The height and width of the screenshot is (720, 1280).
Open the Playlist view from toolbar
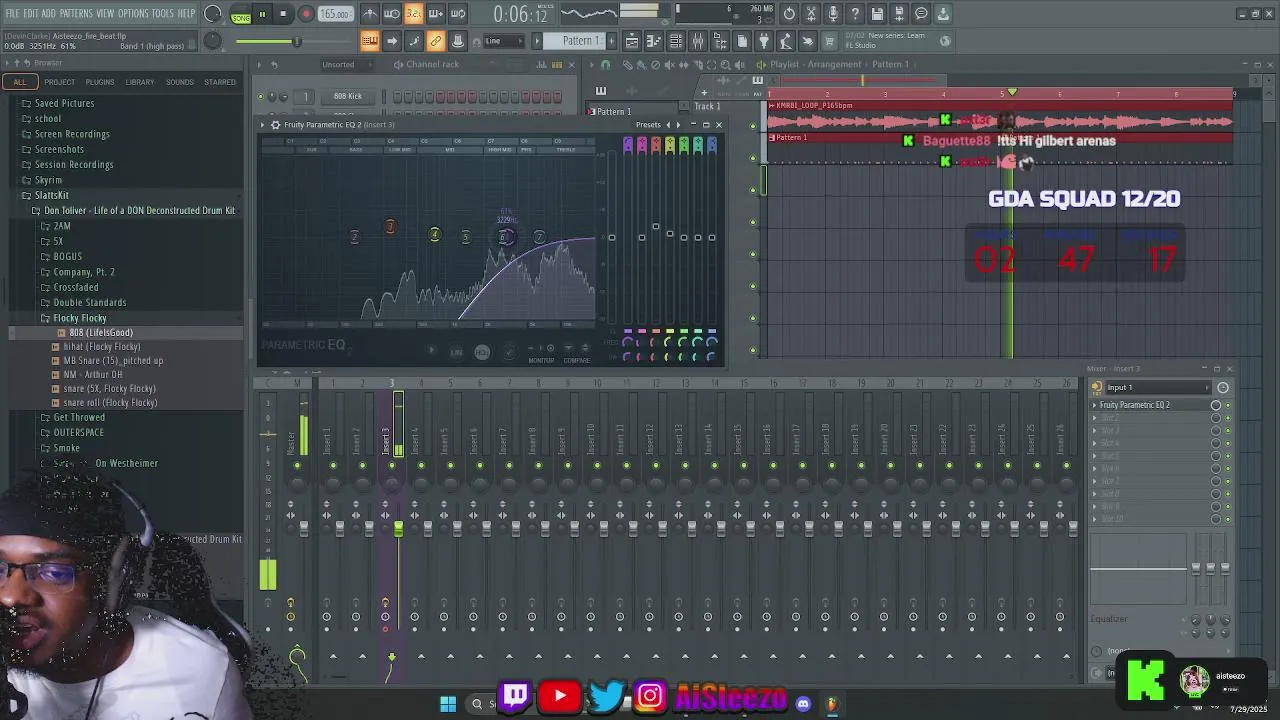coord(632,41)
